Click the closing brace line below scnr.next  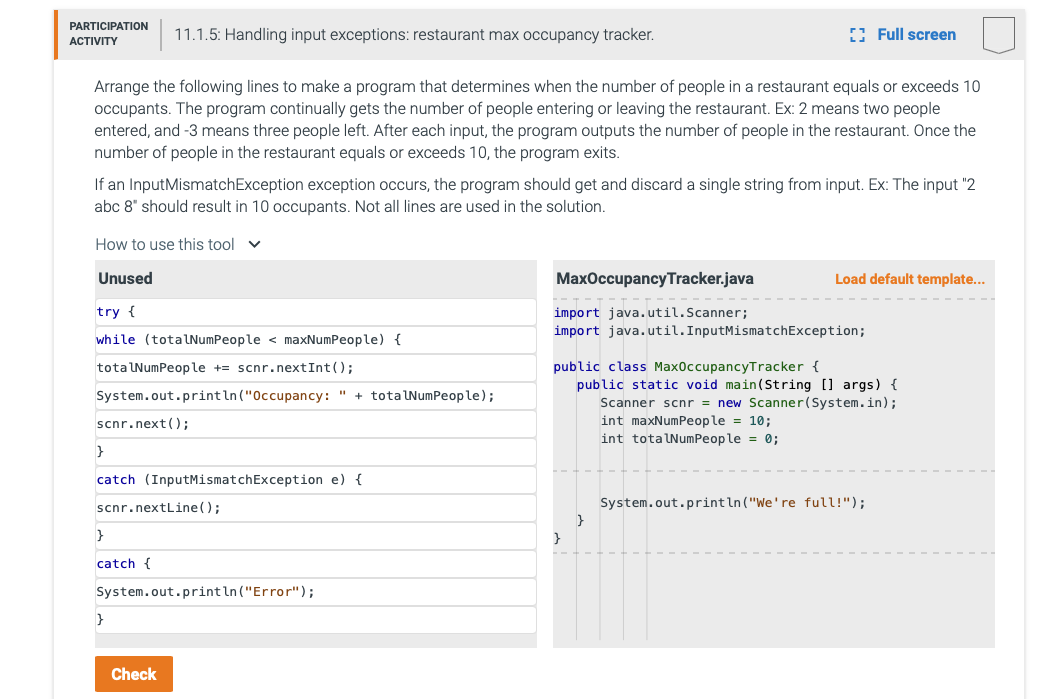tap(315, 451)
